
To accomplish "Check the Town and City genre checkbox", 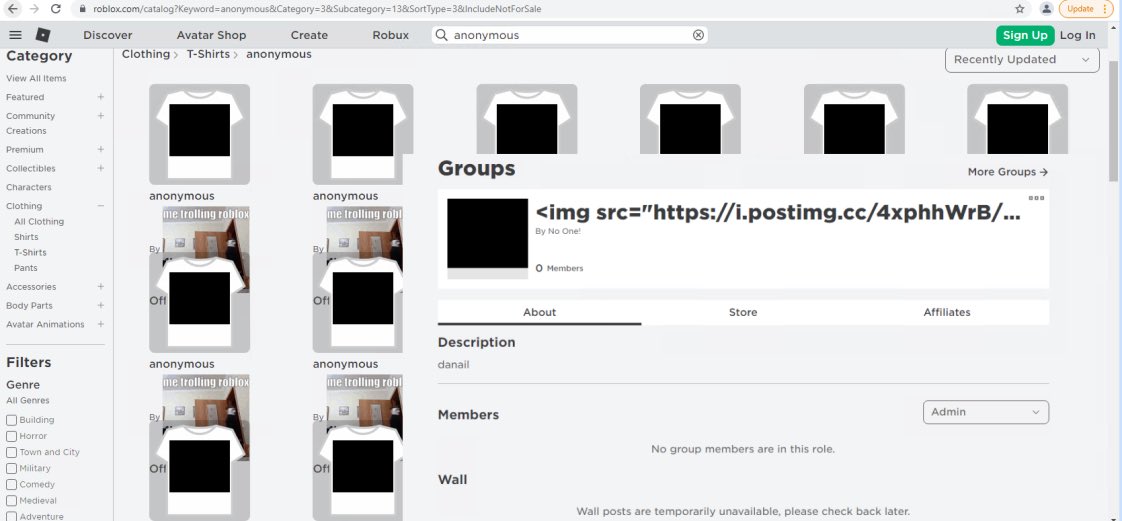I will point(11,452).
